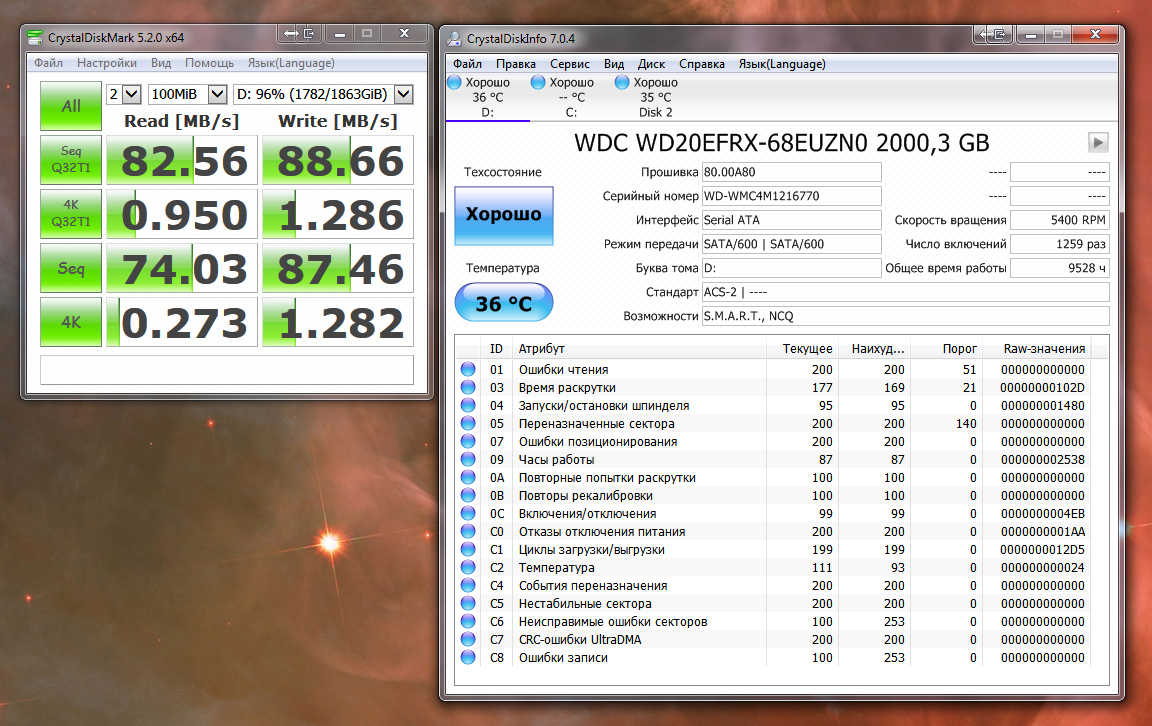Click Буква тома field showing D:
This screenshot has width=1152, height=726.
click(791, 268)
